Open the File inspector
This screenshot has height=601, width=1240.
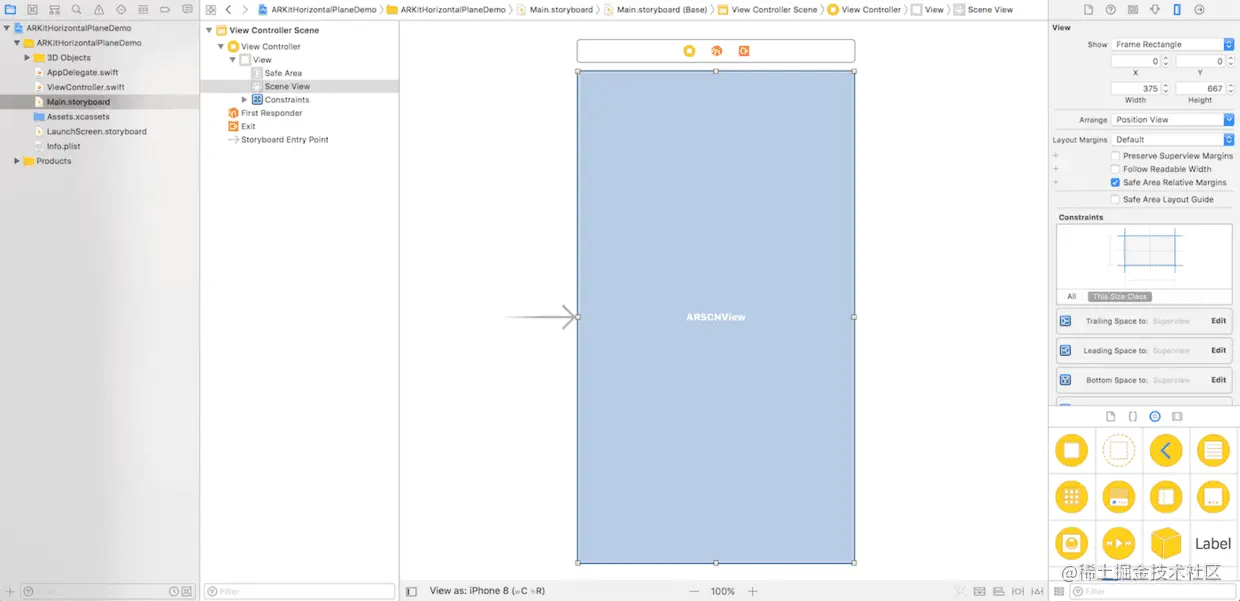pos(1089,9)
